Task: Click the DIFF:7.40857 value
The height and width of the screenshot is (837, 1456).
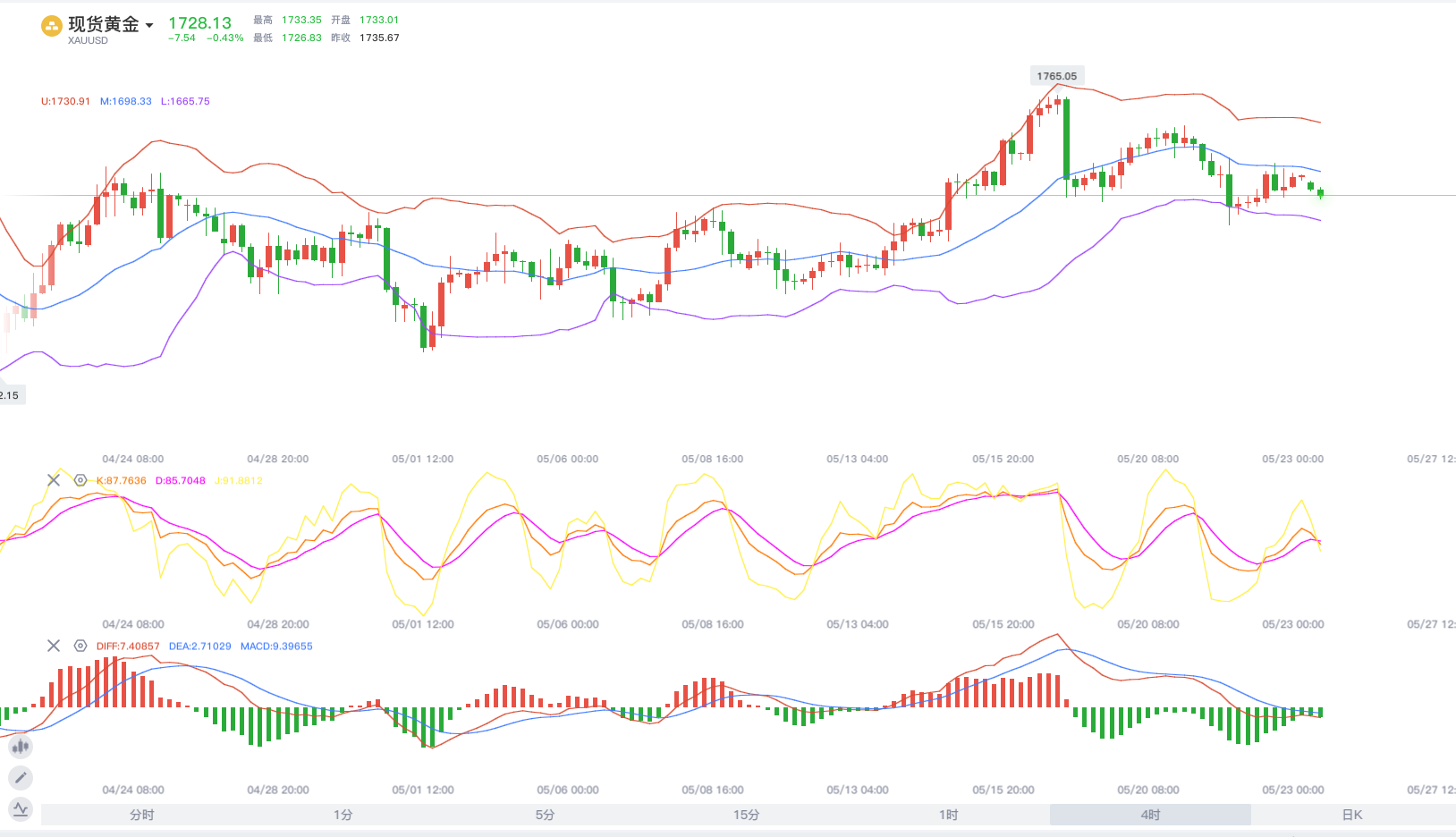Action: tap(128, 646)
